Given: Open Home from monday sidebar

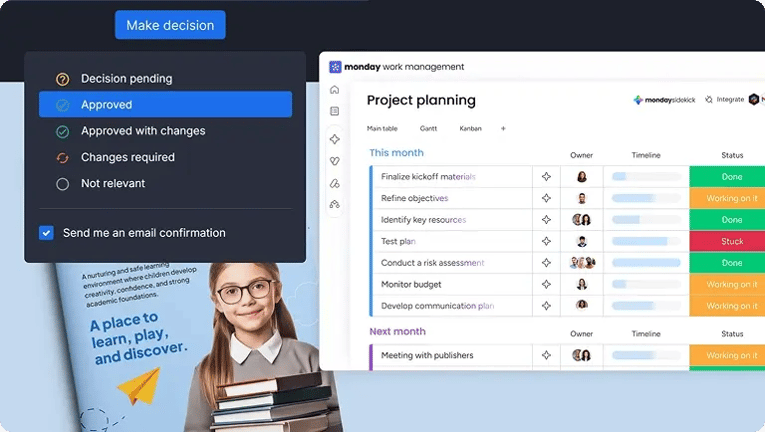Looking at the screenshot, I should (x=335, y=90).
